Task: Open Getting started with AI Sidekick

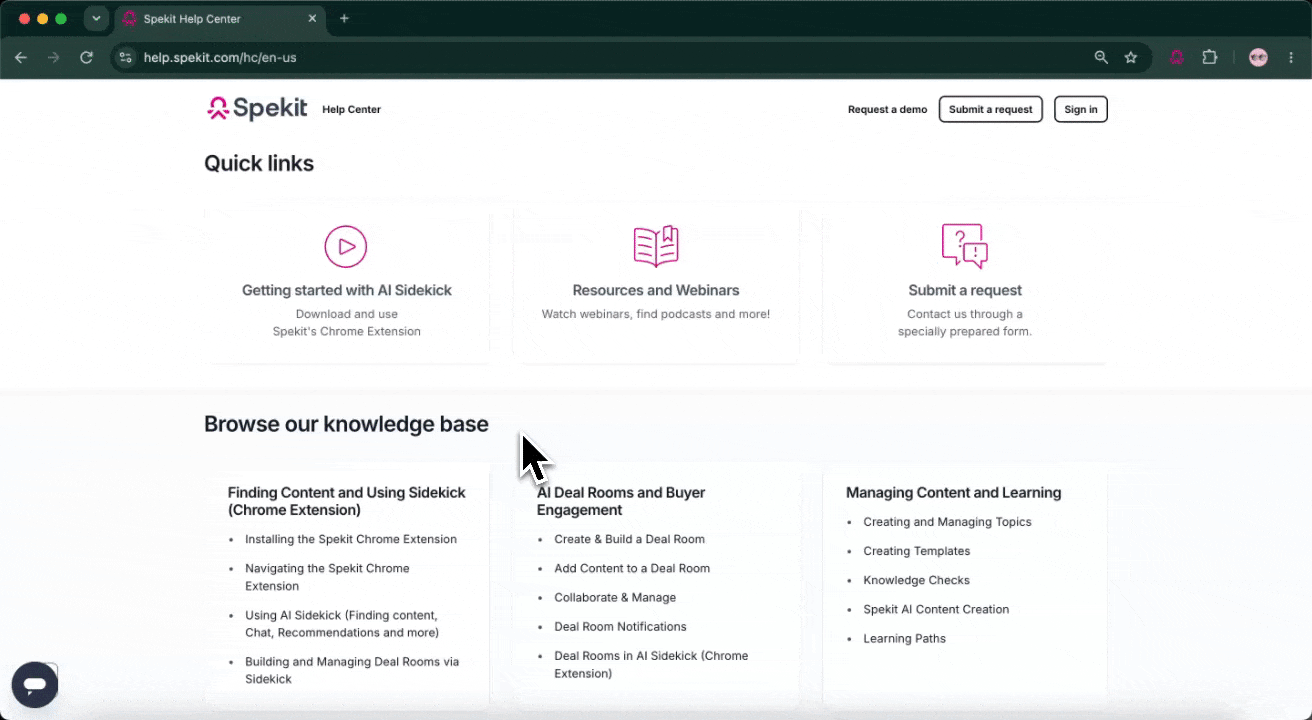Action: [x=347, y=290]
